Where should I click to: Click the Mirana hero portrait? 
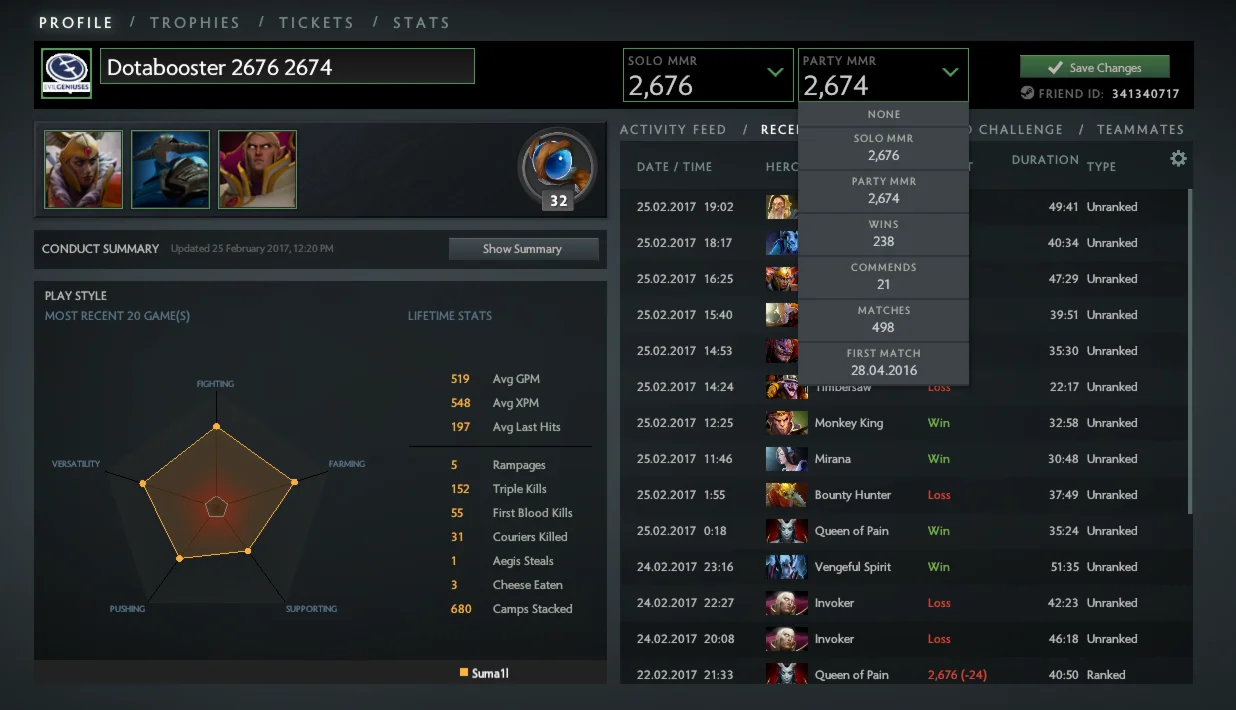coord(786,459)
